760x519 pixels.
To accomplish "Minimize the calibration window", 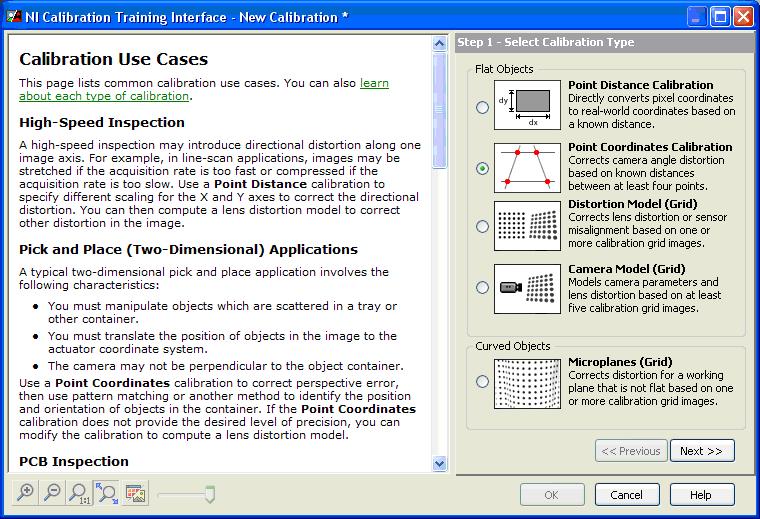I will [x=697, y=17].
